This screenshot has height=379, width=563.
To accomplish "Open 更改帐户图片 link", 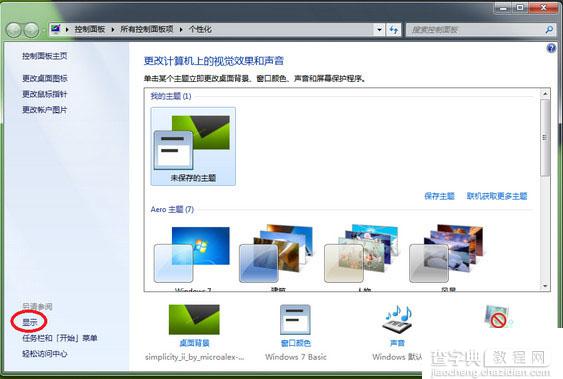I will click(45, 110).
